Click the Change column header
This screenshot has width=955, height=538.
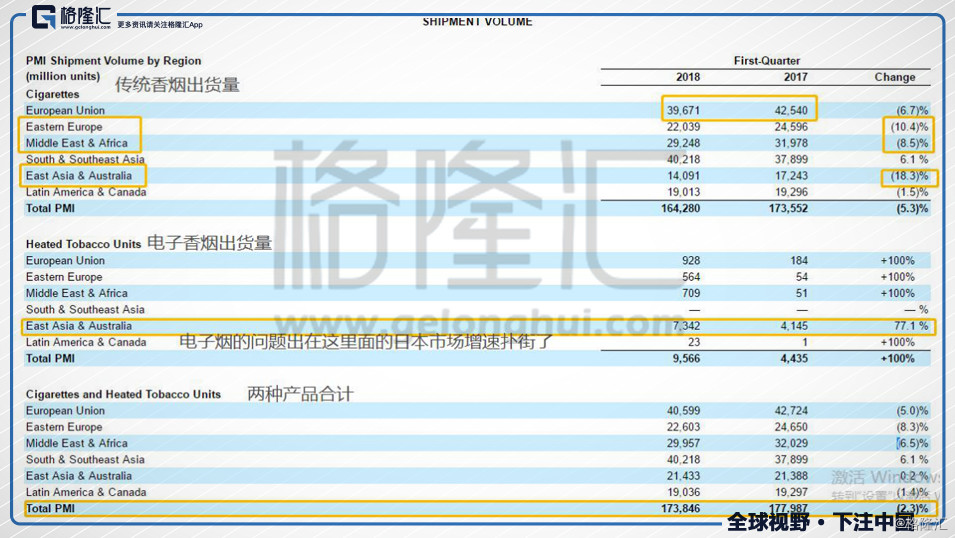[x=894, y=77]
